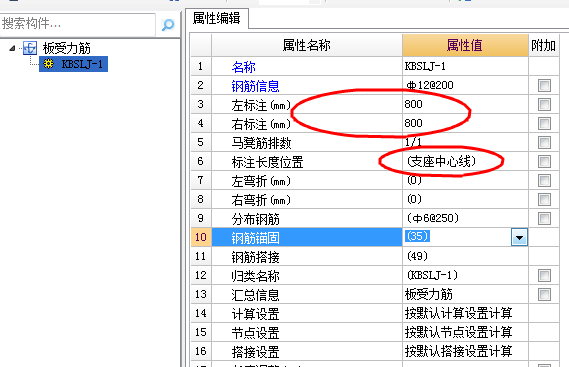Image resolution: width=569 pixels, height=367 pixels.
Task: Check the 汇总信息 附加 checkbox
Action: [544, 294]
